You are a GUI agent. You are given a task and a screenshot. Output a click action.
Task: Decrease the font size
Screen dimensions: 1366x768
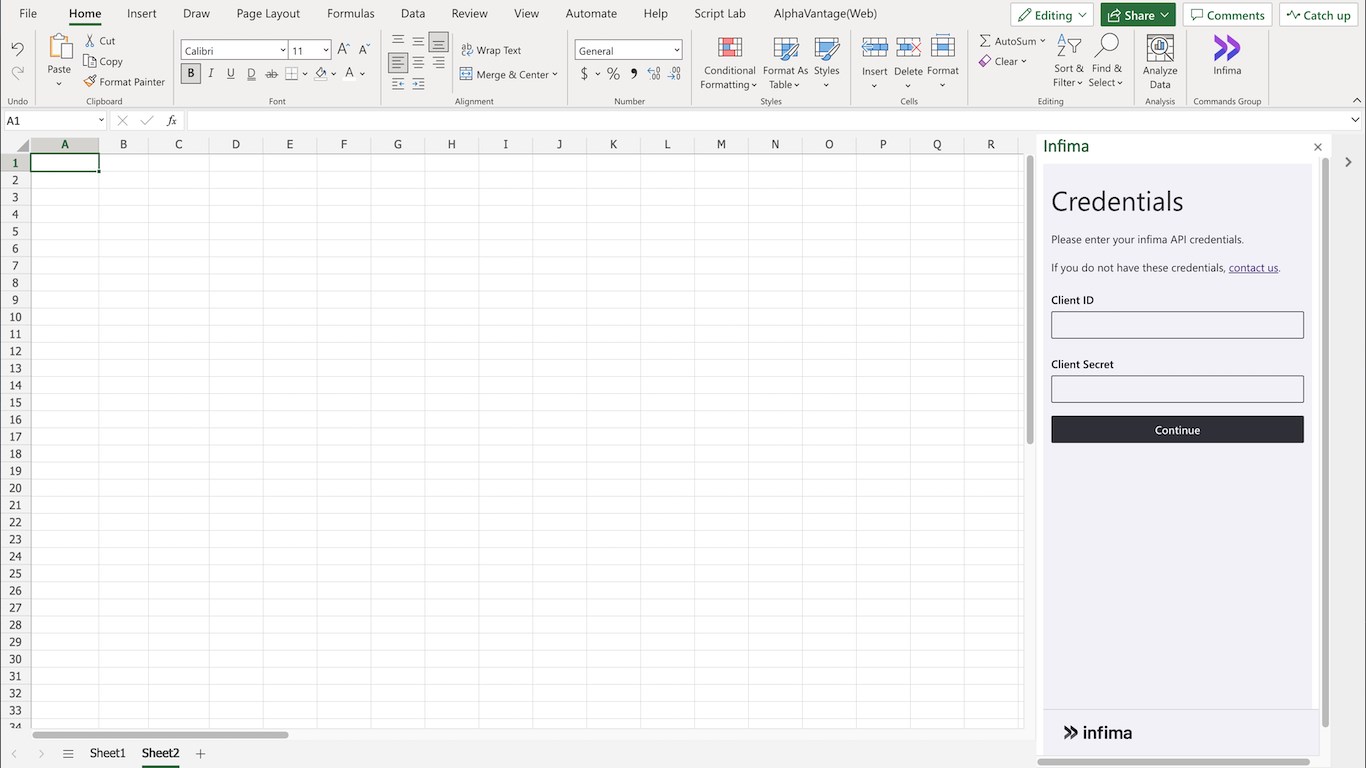click(364, 50)
